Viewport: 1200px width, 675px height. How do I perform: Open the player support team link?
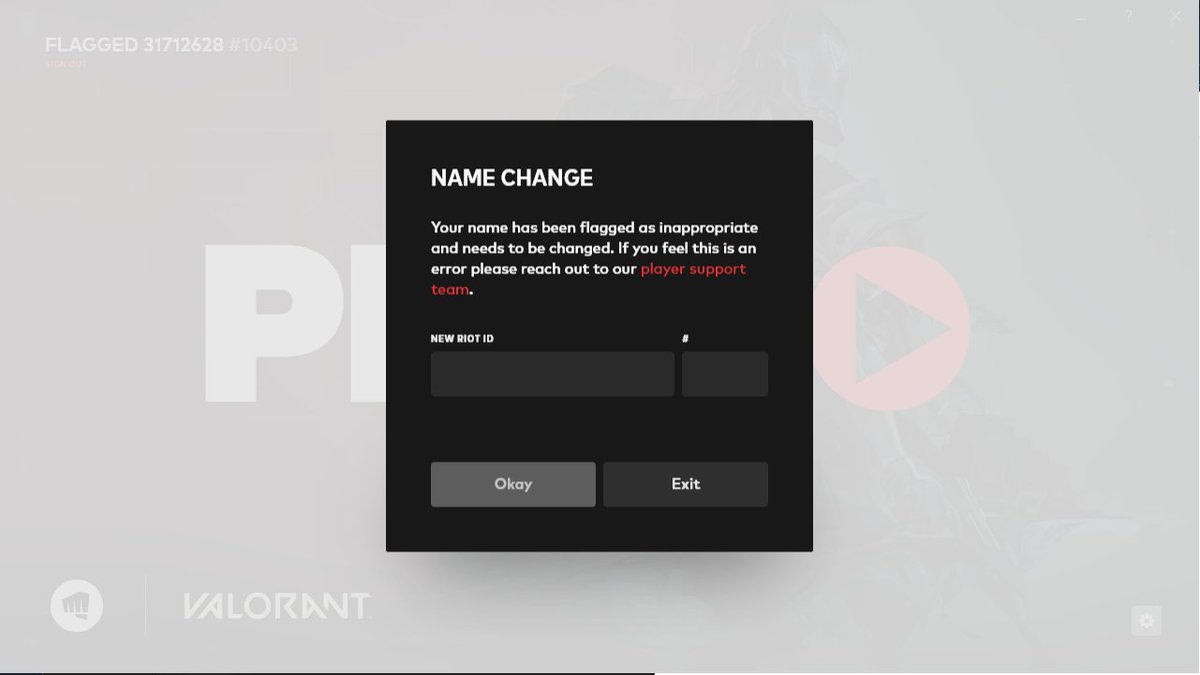[x=691, y=268]
